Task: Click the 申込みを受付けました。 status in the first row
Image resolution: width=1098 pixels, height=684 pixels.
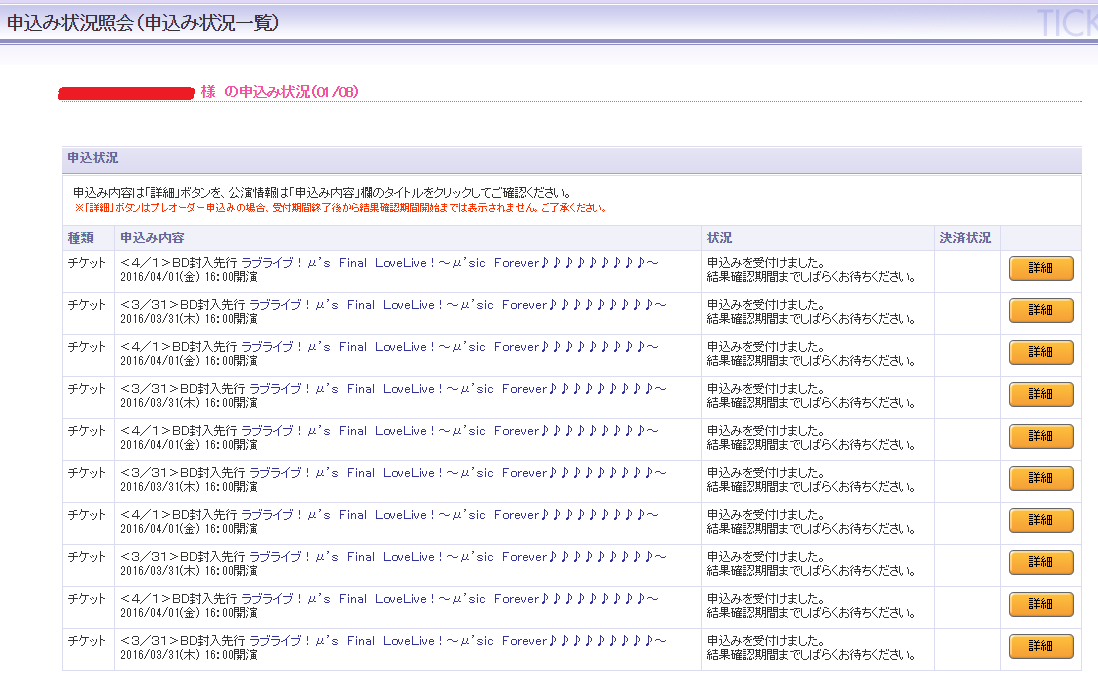Action: [766, 263]
